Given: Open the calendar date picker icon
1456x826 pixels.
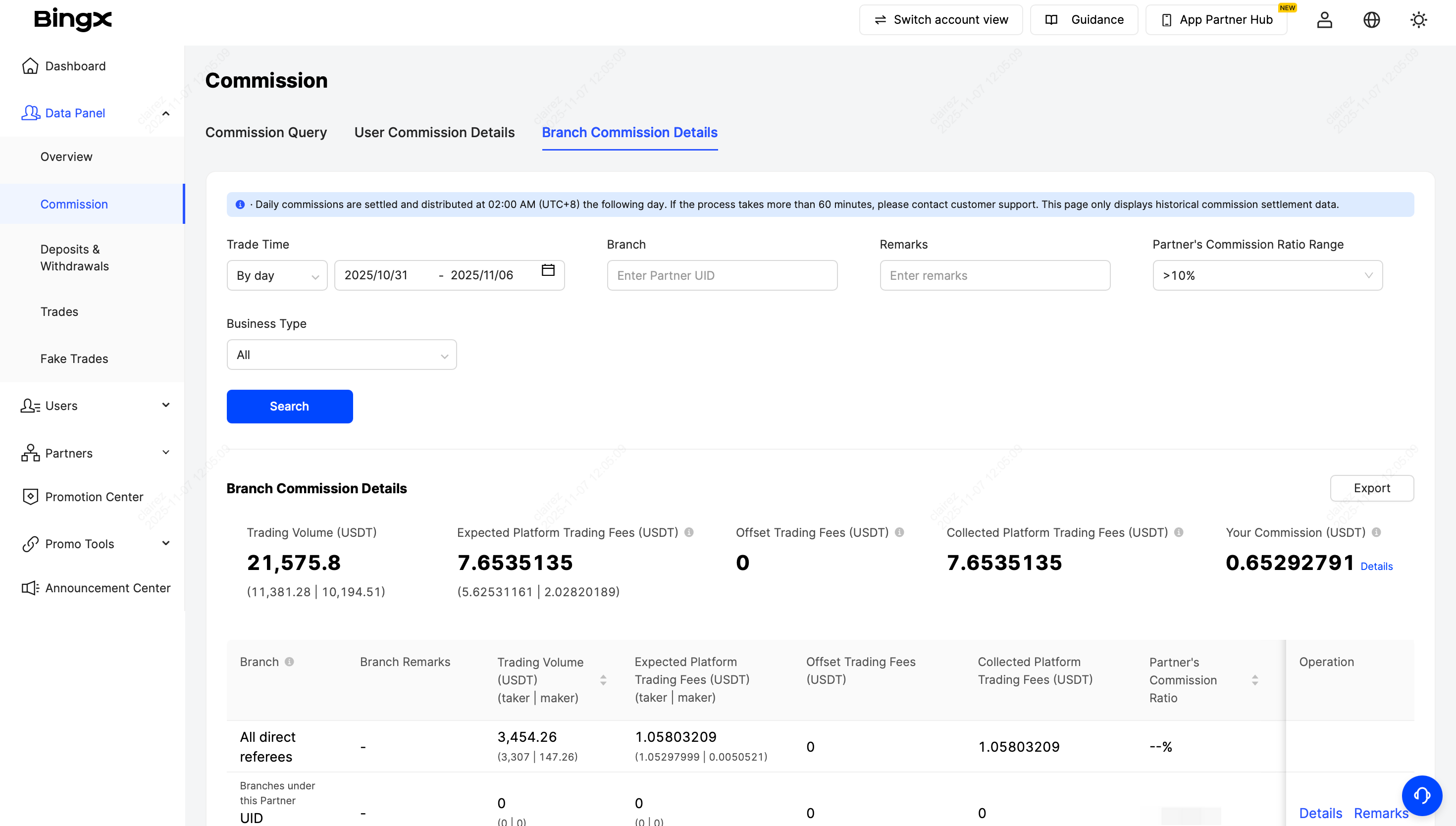Looking at the screenshot, I should (547, 270).
